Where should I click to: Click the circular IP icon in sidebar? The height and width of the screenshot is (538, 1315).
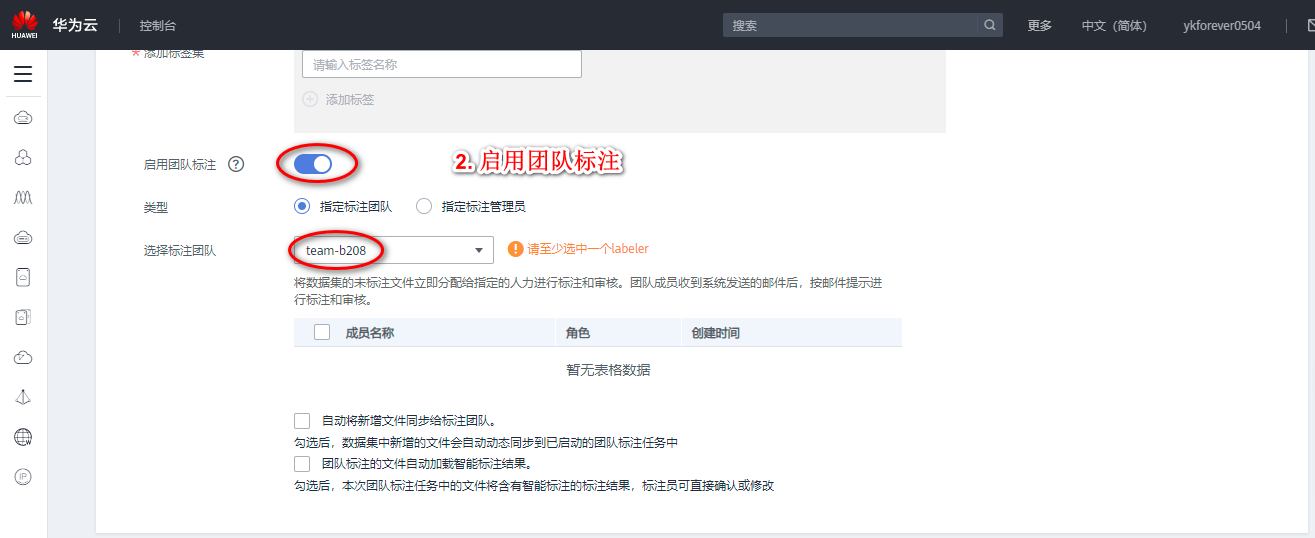point(23,477)
